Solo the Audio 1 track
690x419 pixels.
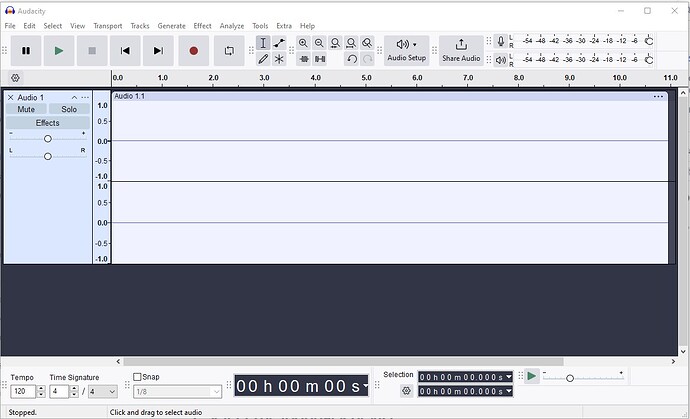click(69, 109)
